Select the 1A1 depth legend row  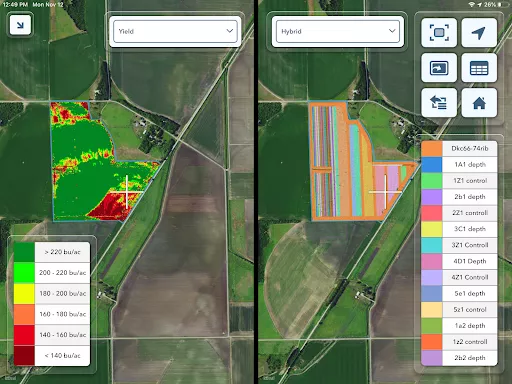tap(459, 164)
